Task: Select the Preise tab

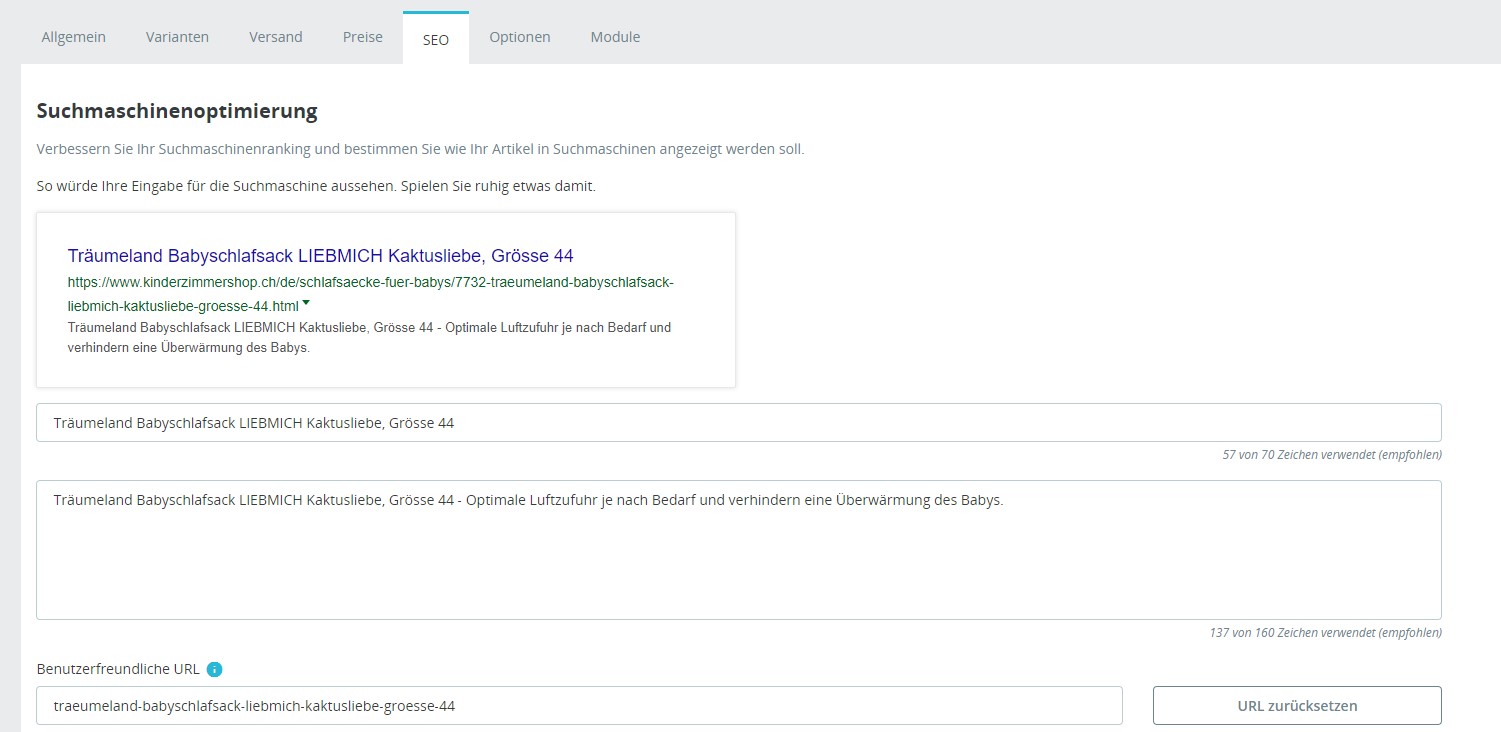Action: point(363,37)
